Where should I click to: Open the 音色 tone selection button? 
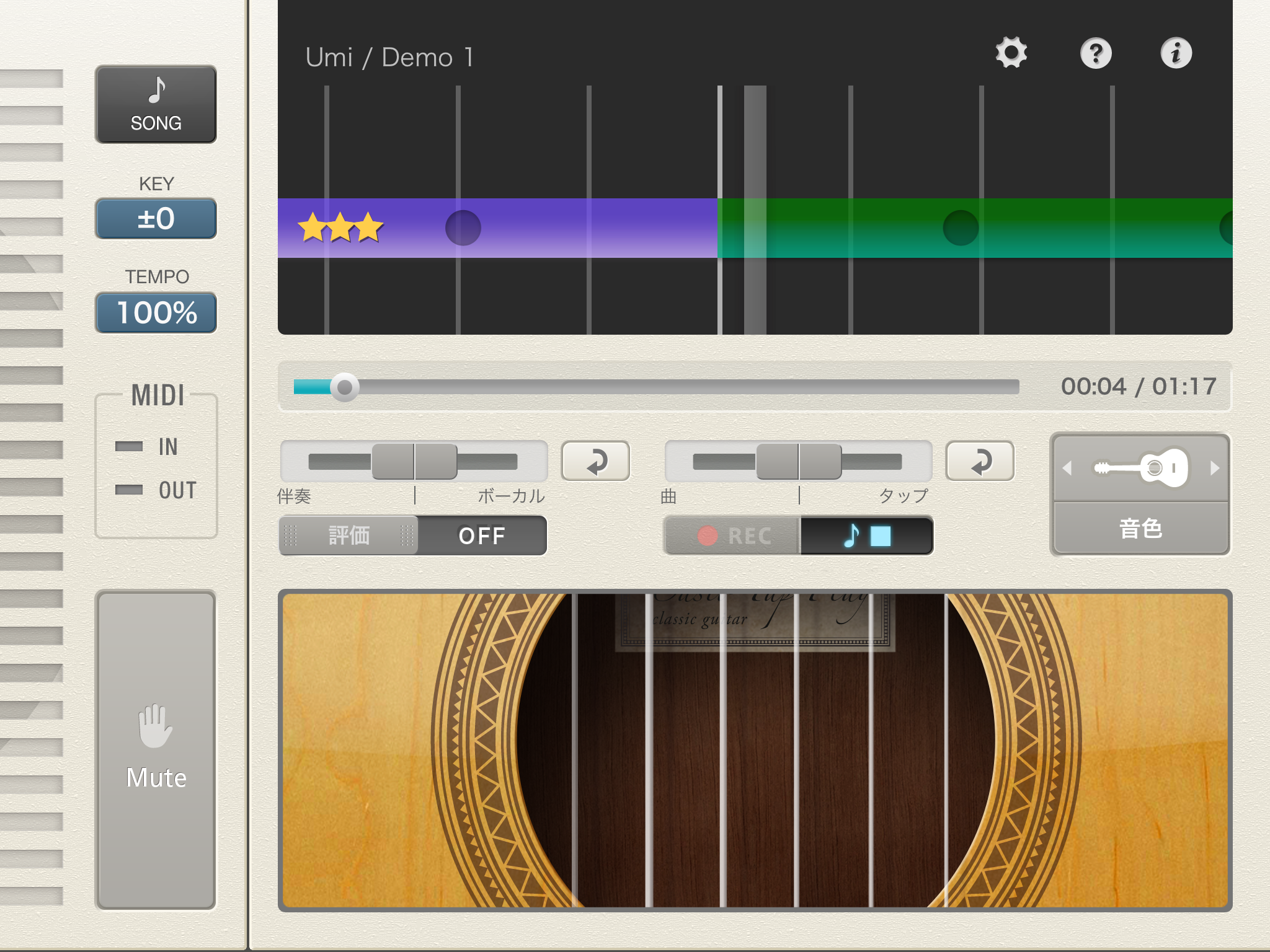pyautogui.click(x=1141, y=528)
